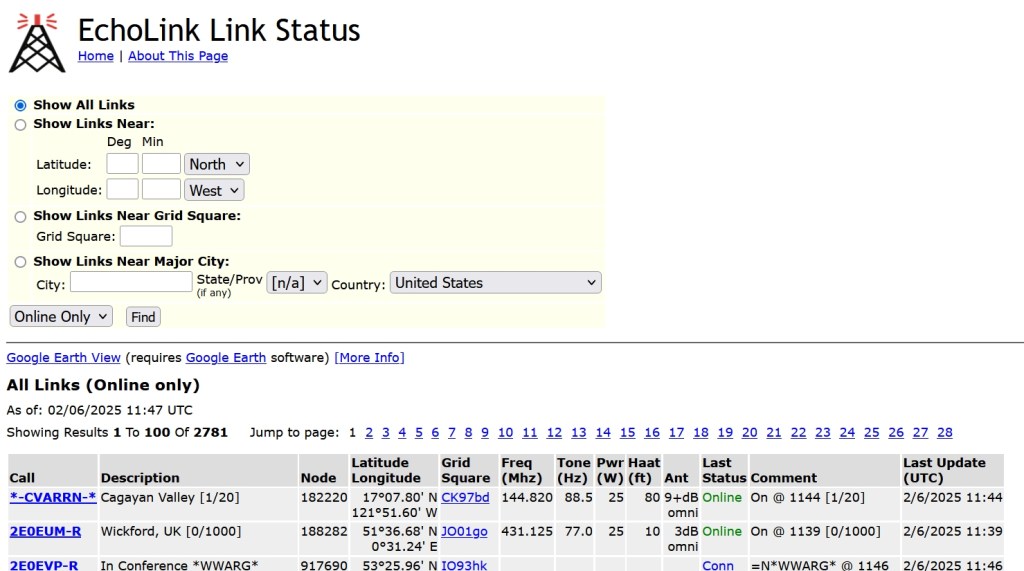Expand the Online Only filter dropdown
Image resolution: width=1024 pixels, height=571 pixels.
point(61,317)
